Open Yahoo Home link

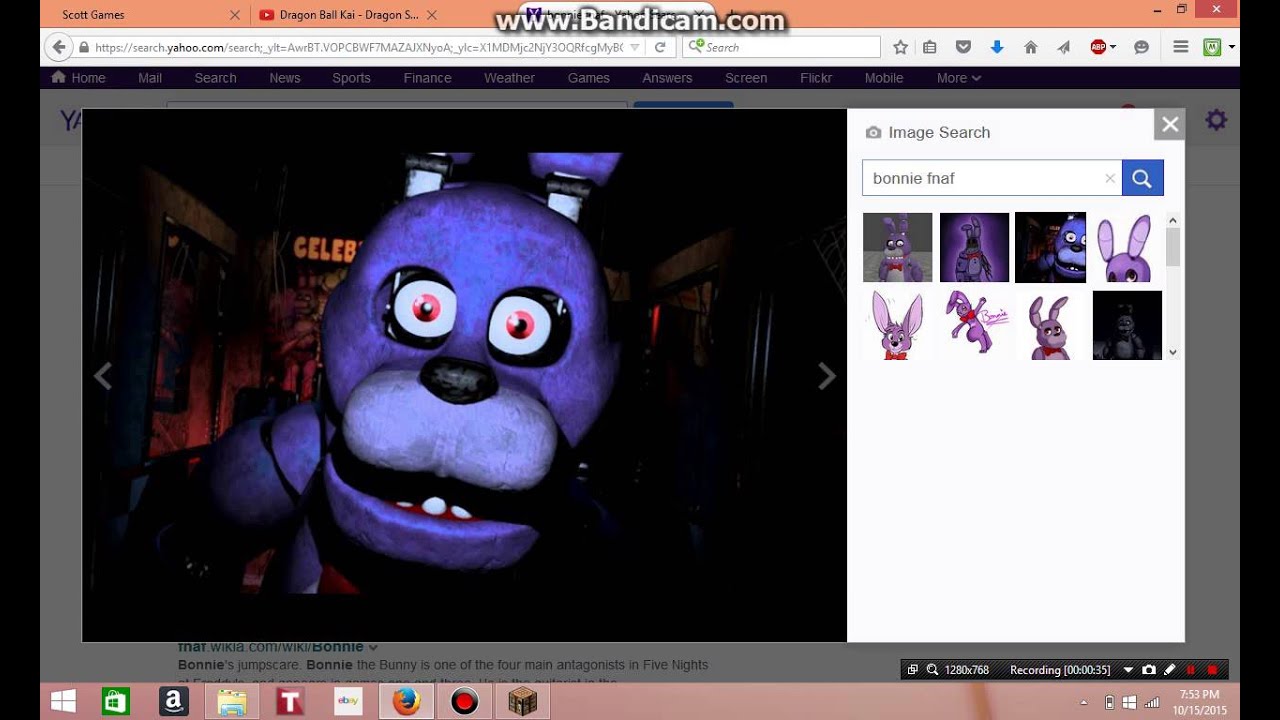[x=78, y=78]
